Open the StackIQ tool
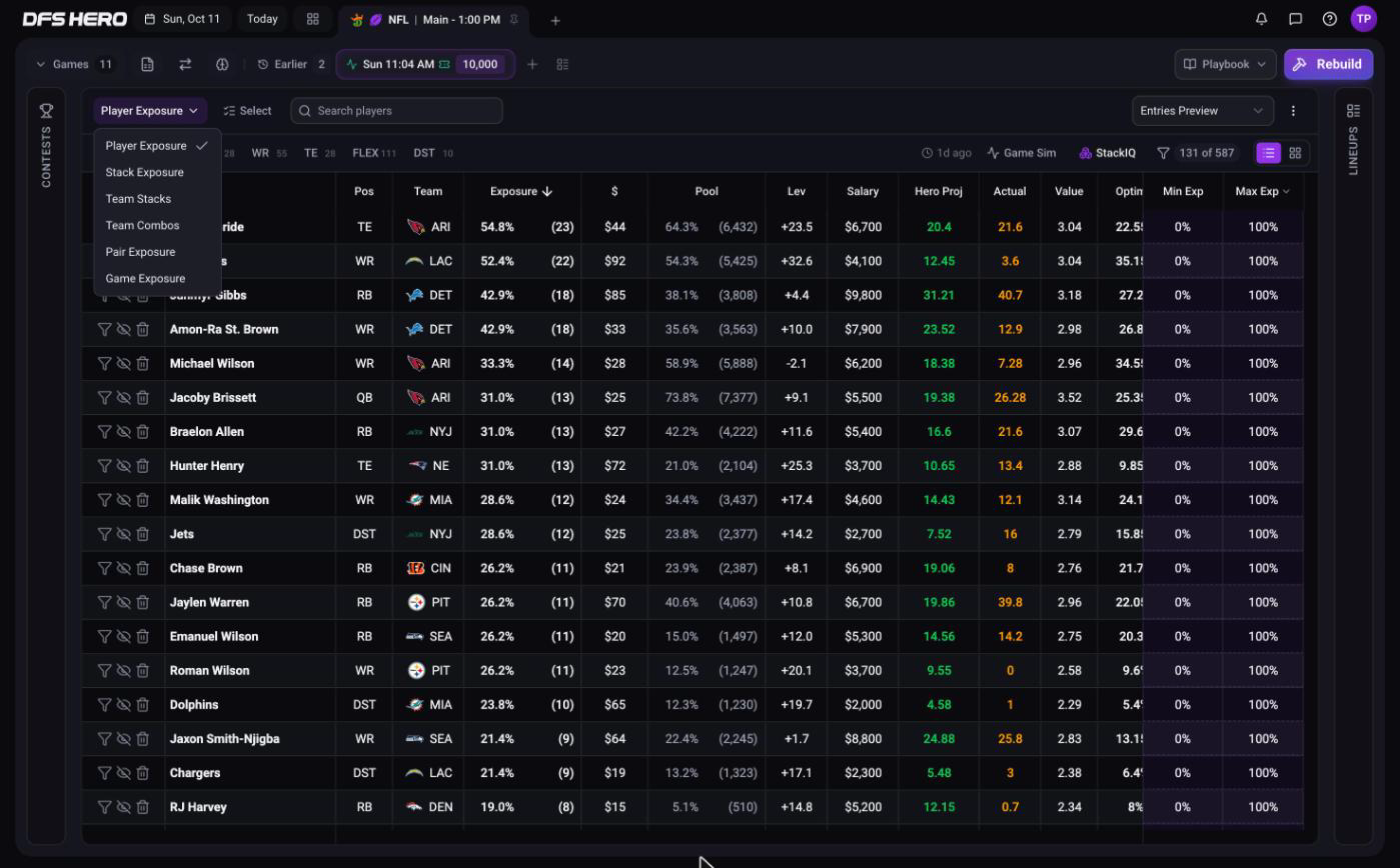This screenshot has height=868, width=1400. pyautogui.click(x=1107, y=153)
